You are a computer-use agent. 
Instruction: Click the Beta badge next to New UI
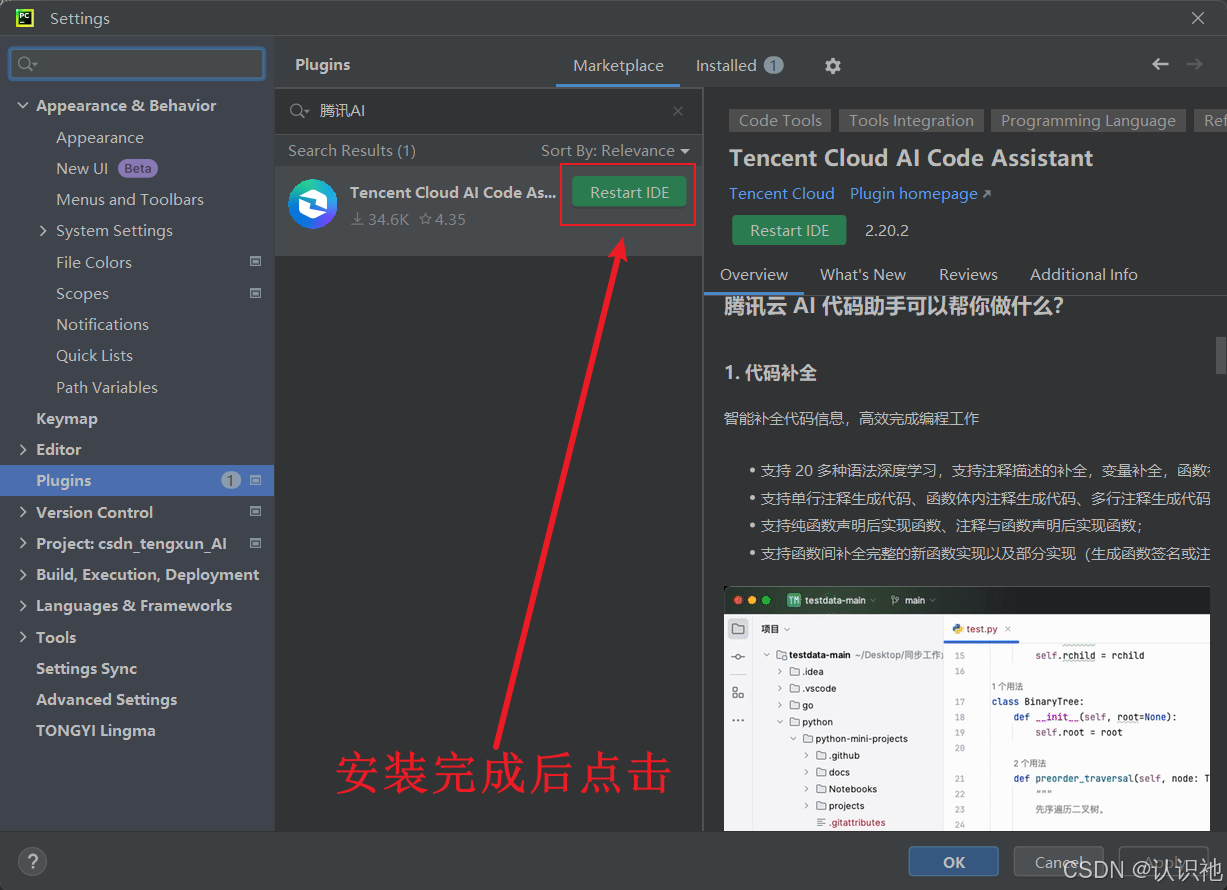click(x=138, y=168)
